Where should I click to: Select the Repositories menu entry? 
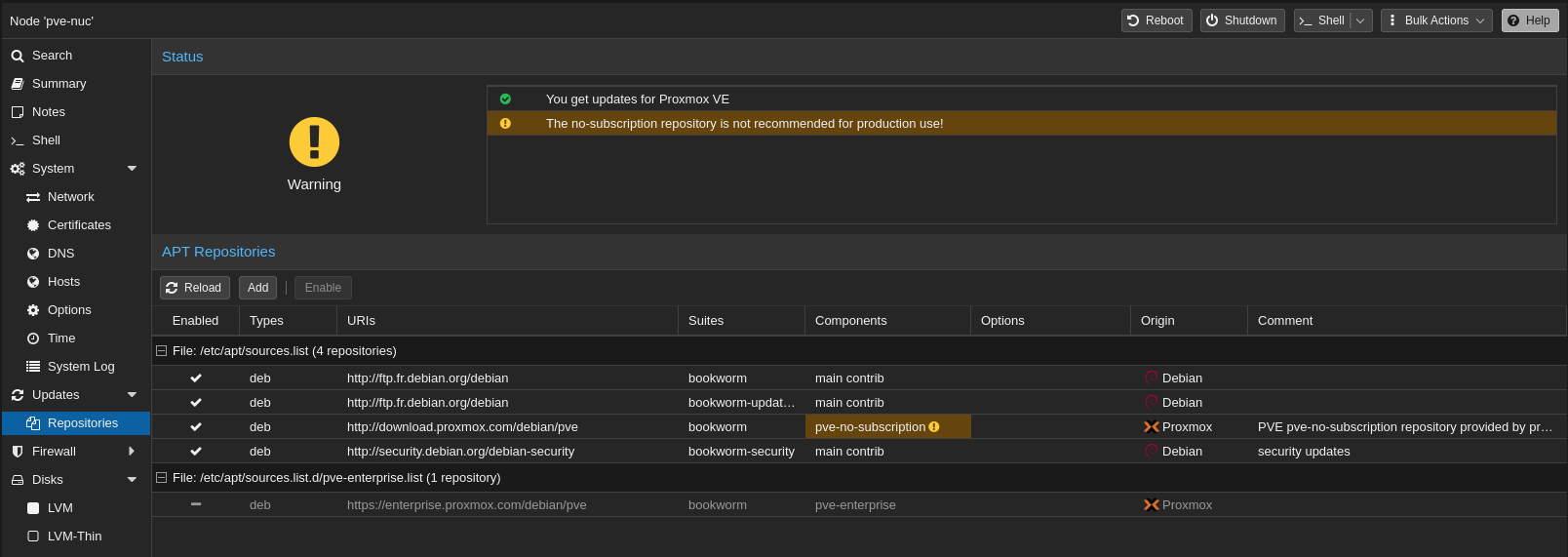(x=75, y=423)
